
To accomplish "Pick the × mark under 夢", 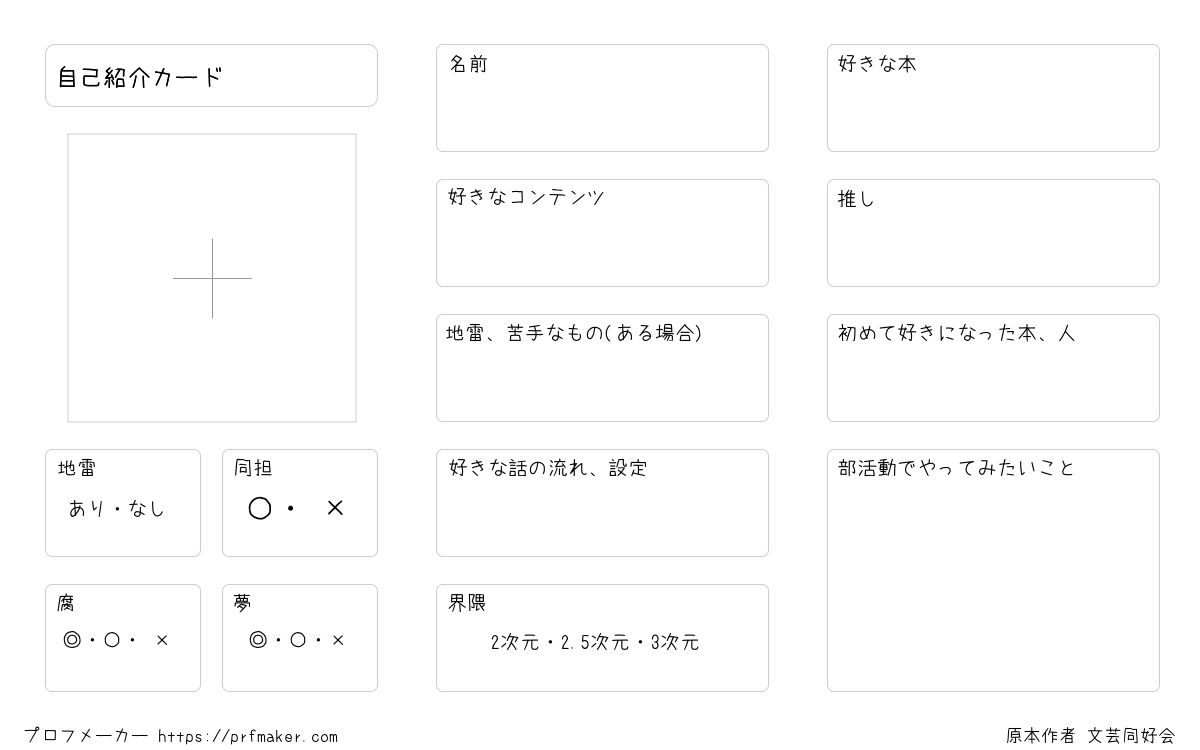I will coord(338,640).
